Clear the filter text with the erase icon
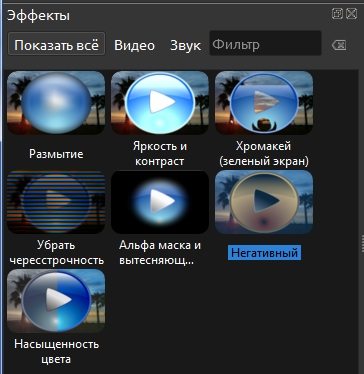This screenshot has width=364, height=374. click(339, 45)
